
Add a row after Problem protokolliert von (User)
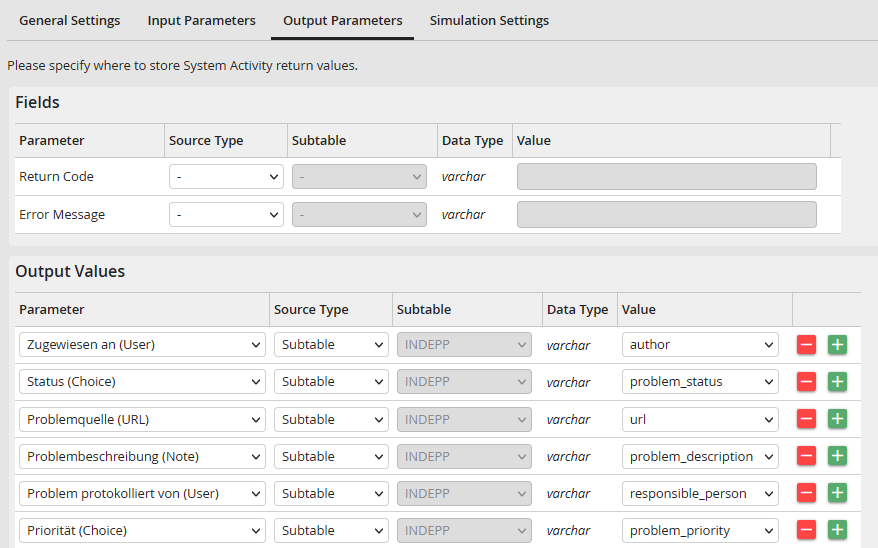tap(837, 493)
